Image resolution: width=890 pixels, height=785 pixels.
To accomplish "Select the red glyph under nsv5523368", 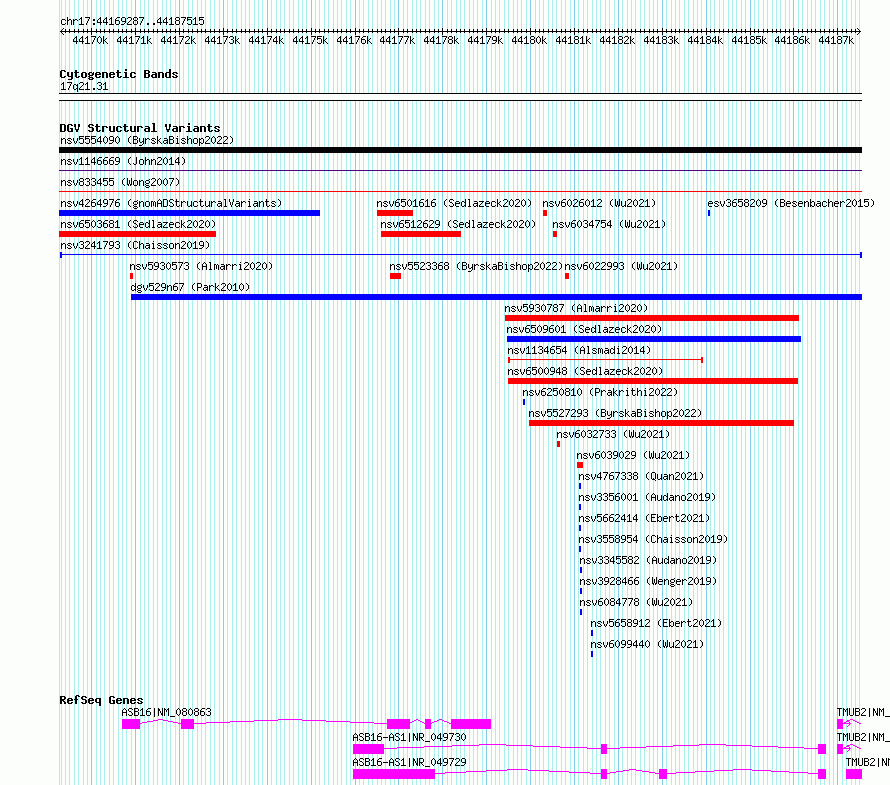I will (x=396, y=276).
